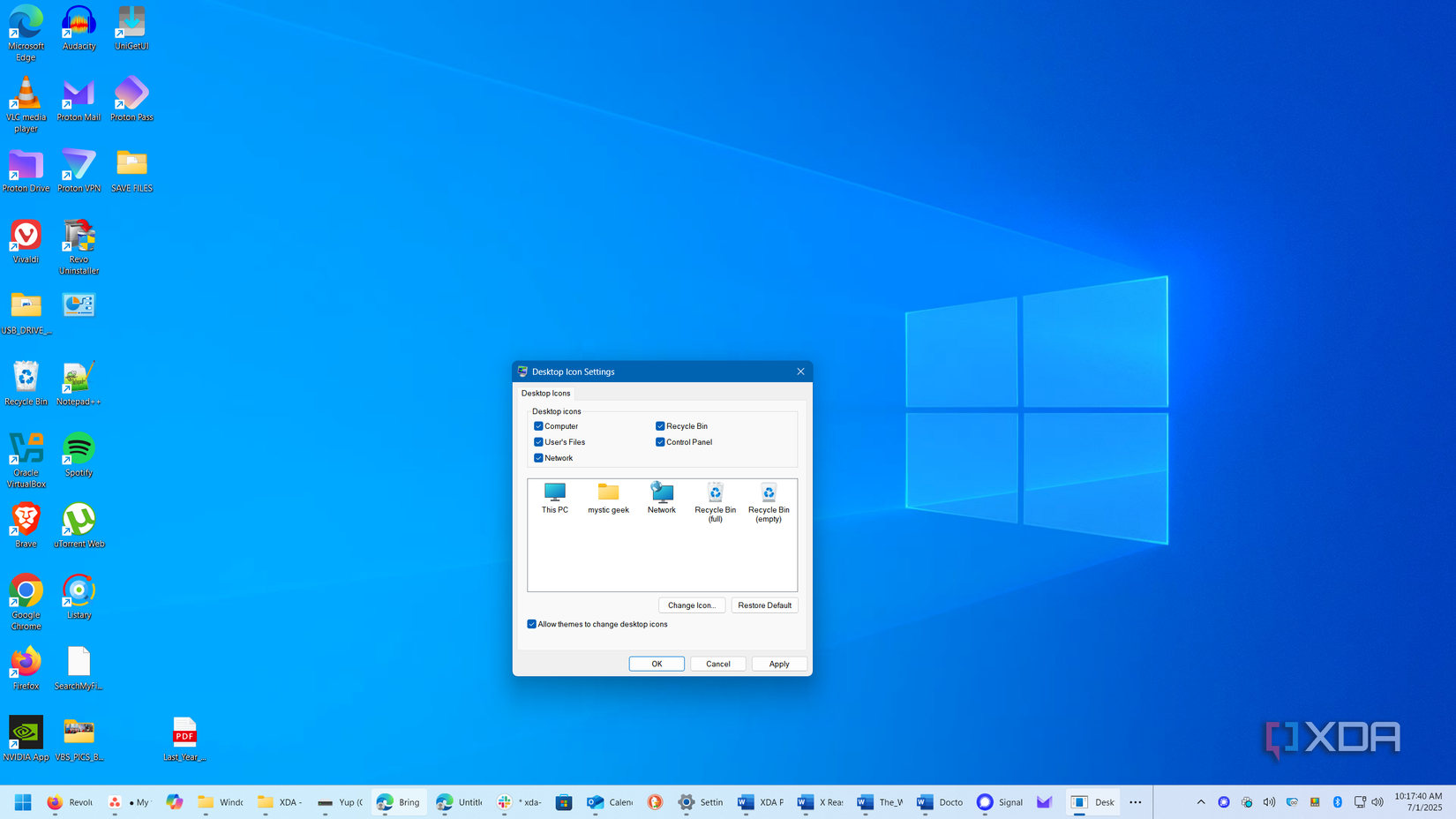Select the This PC icon in preview
Viewport: 1456px width, 819px height.
pyautogui.click(x=554, y=494)
